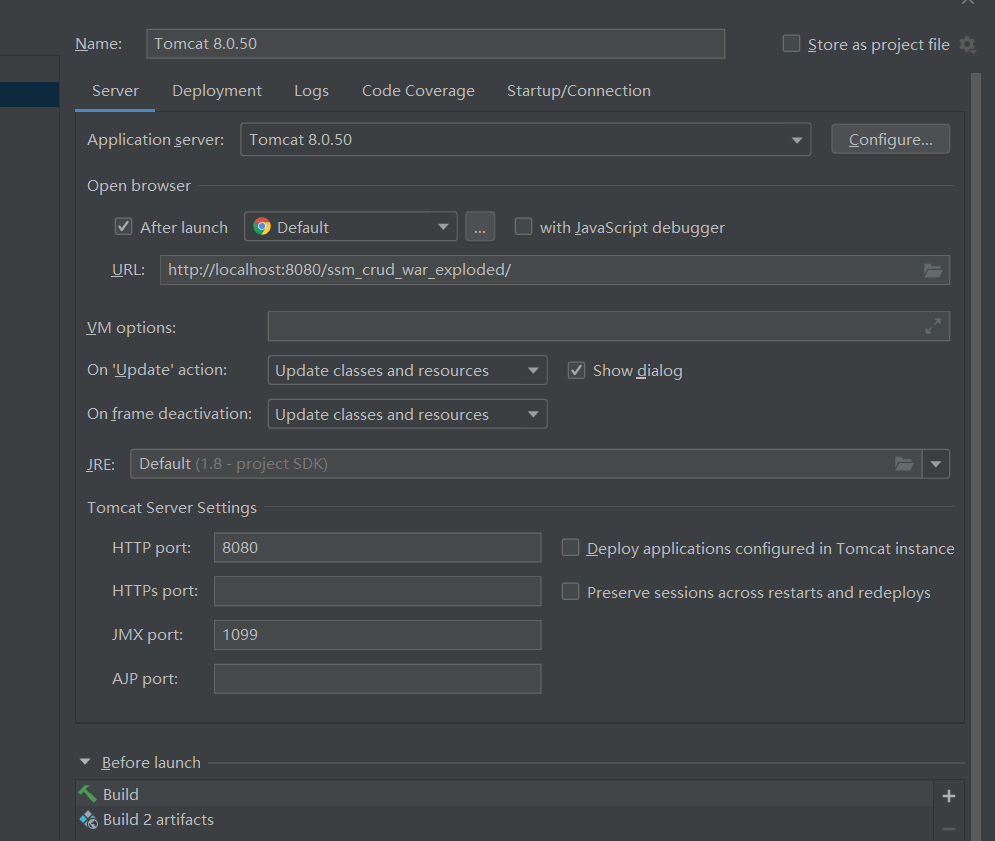Collapse the Before launch section
The width and height of the screenshot is (995, 841).
pos(85,762)
